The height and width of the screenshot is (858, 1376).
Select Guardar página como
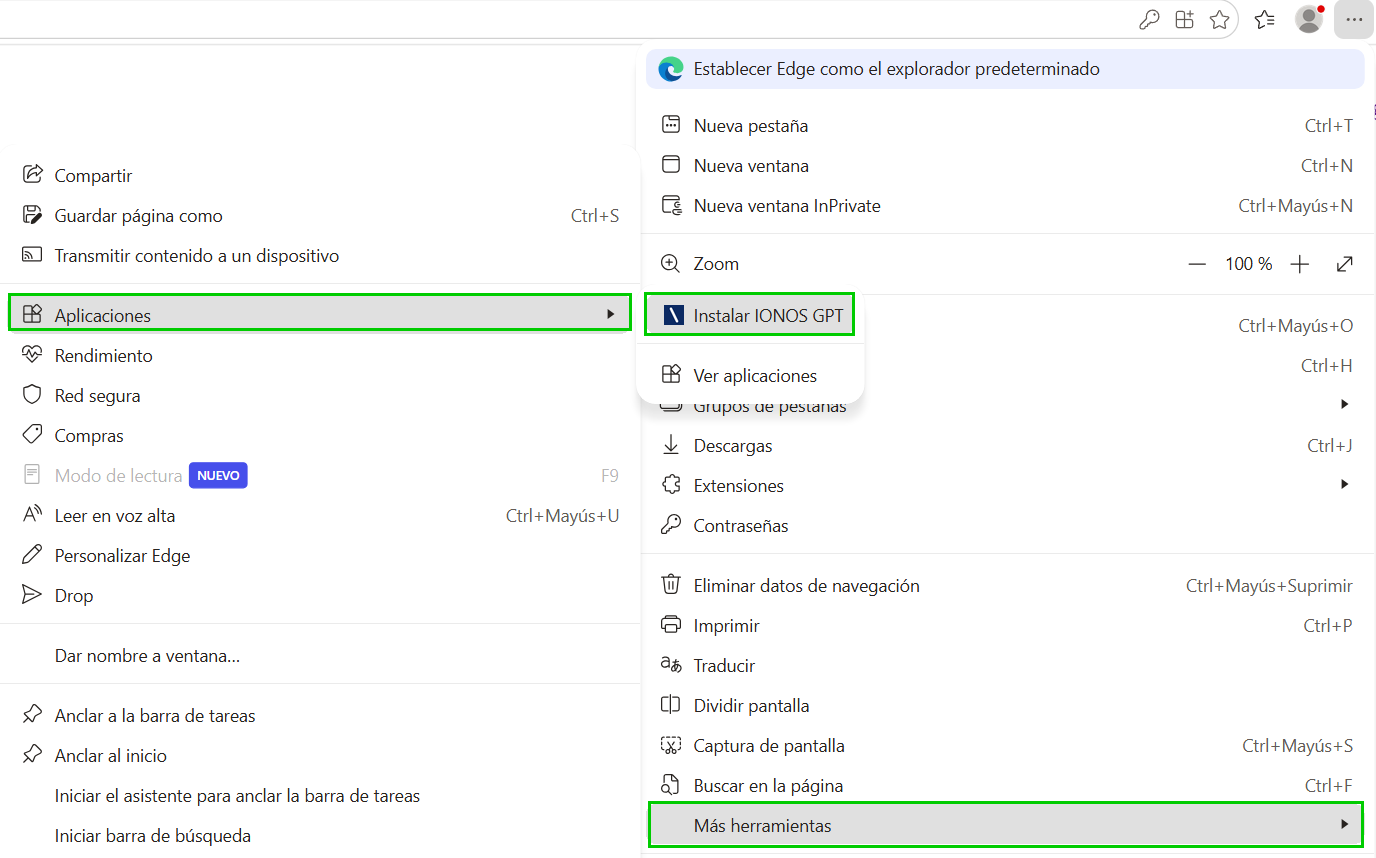point(320,216)
